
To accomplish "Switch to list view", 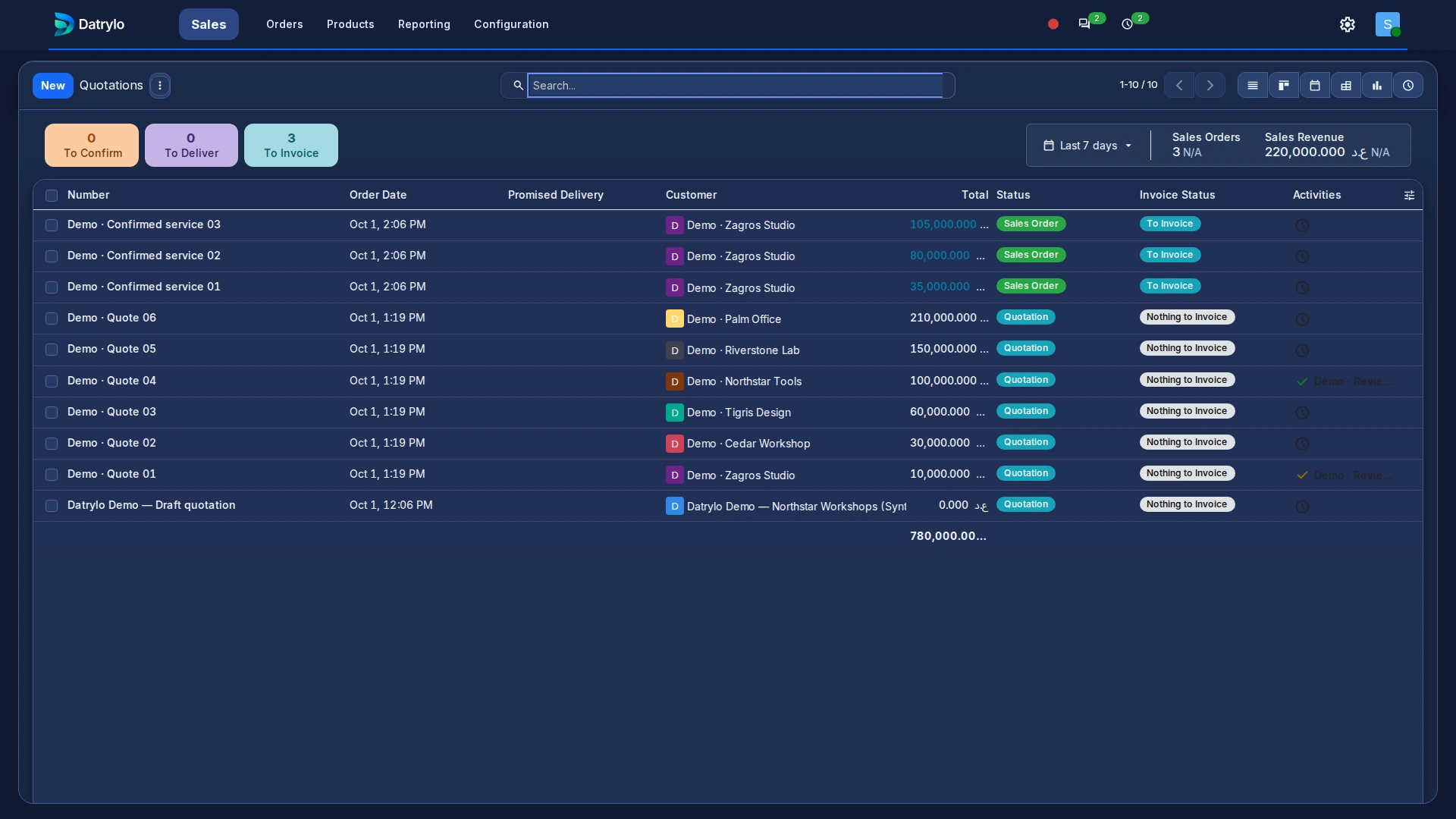I will pos(1253,86).
